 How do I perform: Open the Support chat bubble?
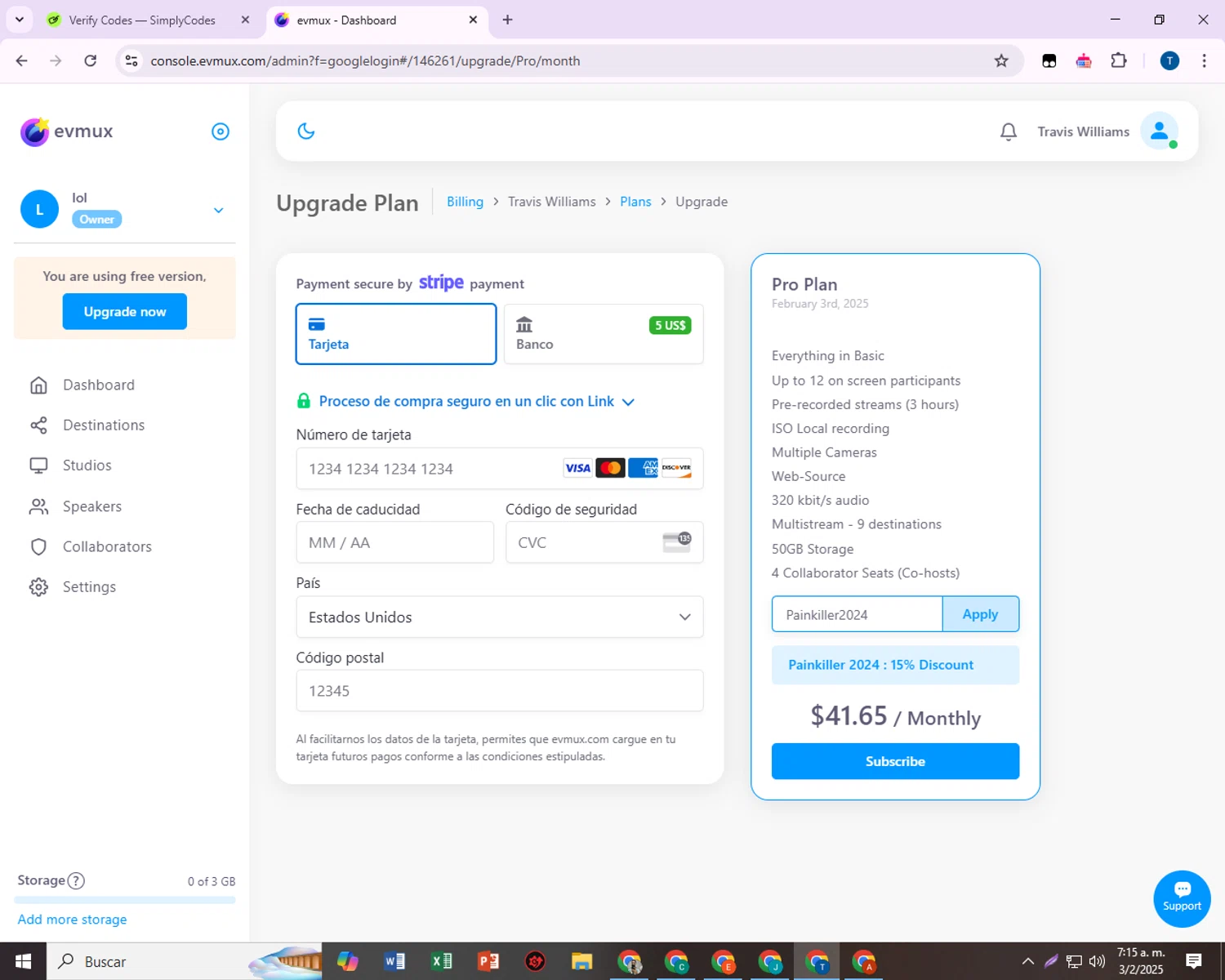click(x=1182, y=898)
